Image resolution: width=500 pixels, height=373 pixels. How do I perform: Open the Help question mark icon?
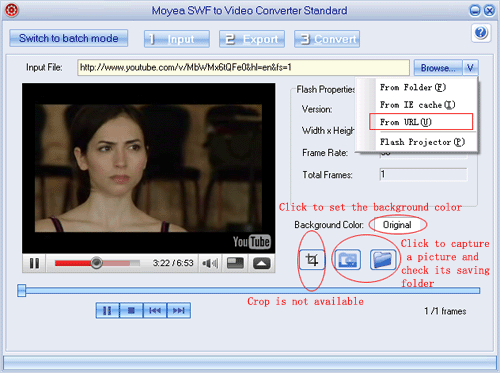[x=481, y=33]
